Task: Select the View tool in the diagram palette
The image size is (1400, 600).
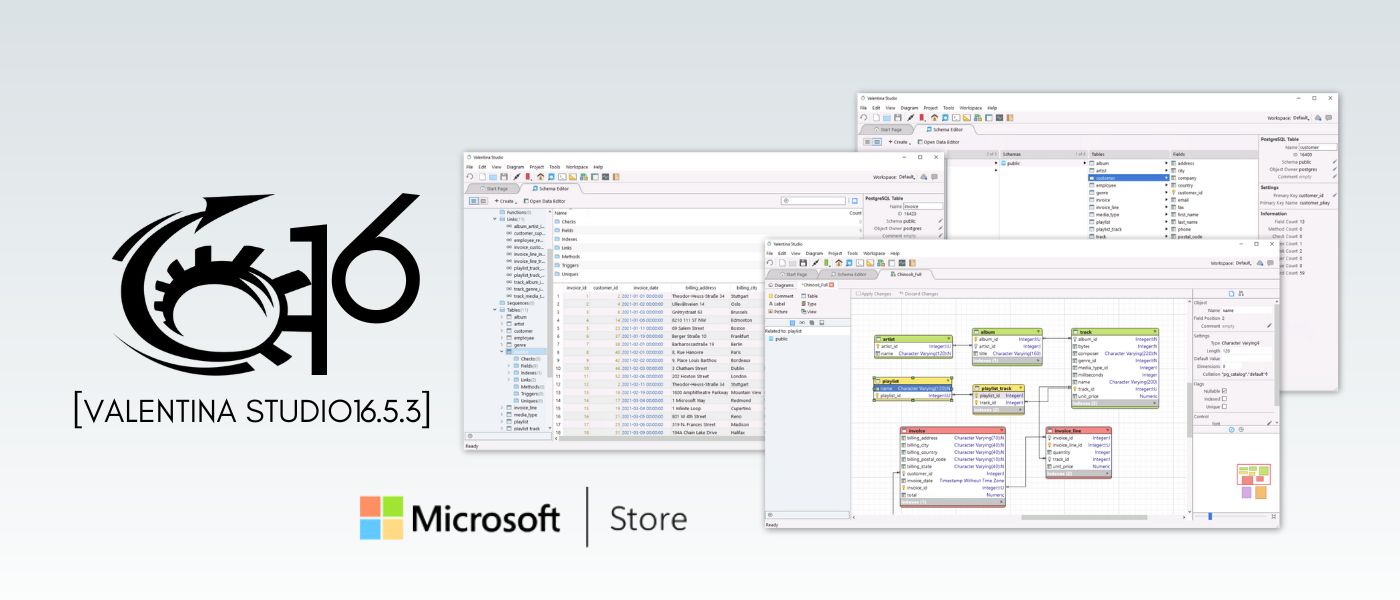Action: (x=808, y=312)
